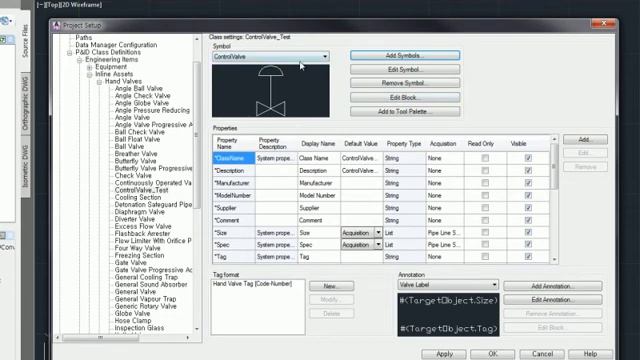Toggle Visible checkbox for ClassName row
The height and width of the screenshot is (360, 640).
tap(528, 158)
